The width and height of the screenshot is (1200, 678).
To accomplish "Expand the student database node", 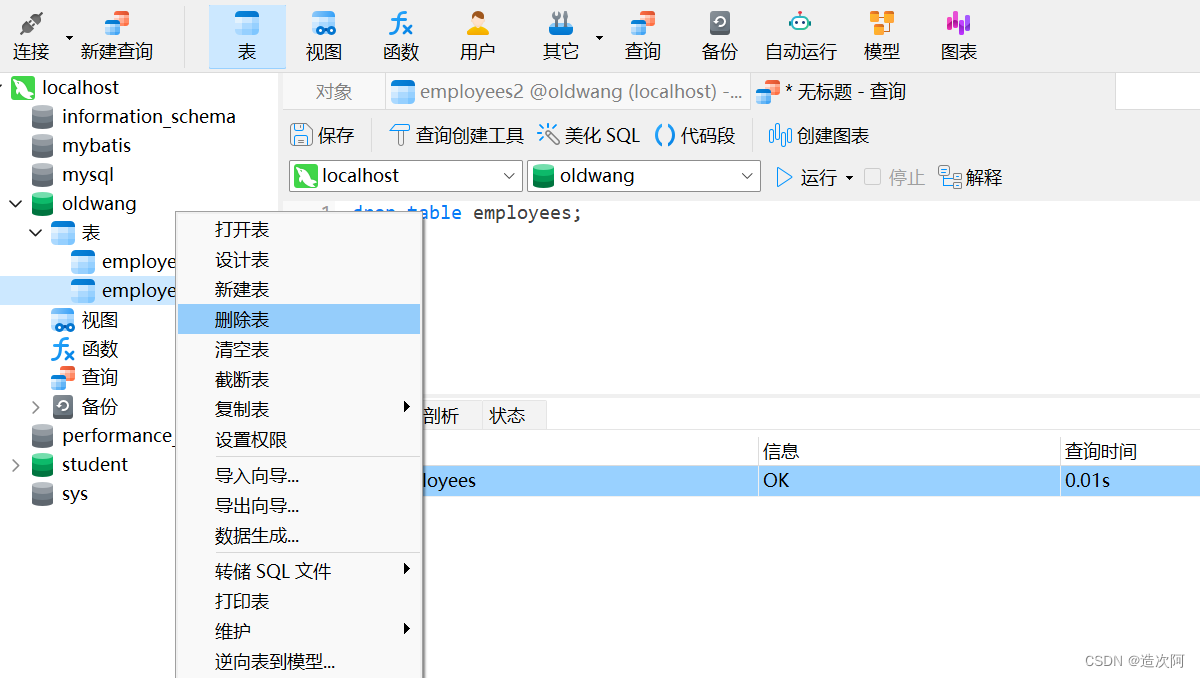I will tap(15, 464).
